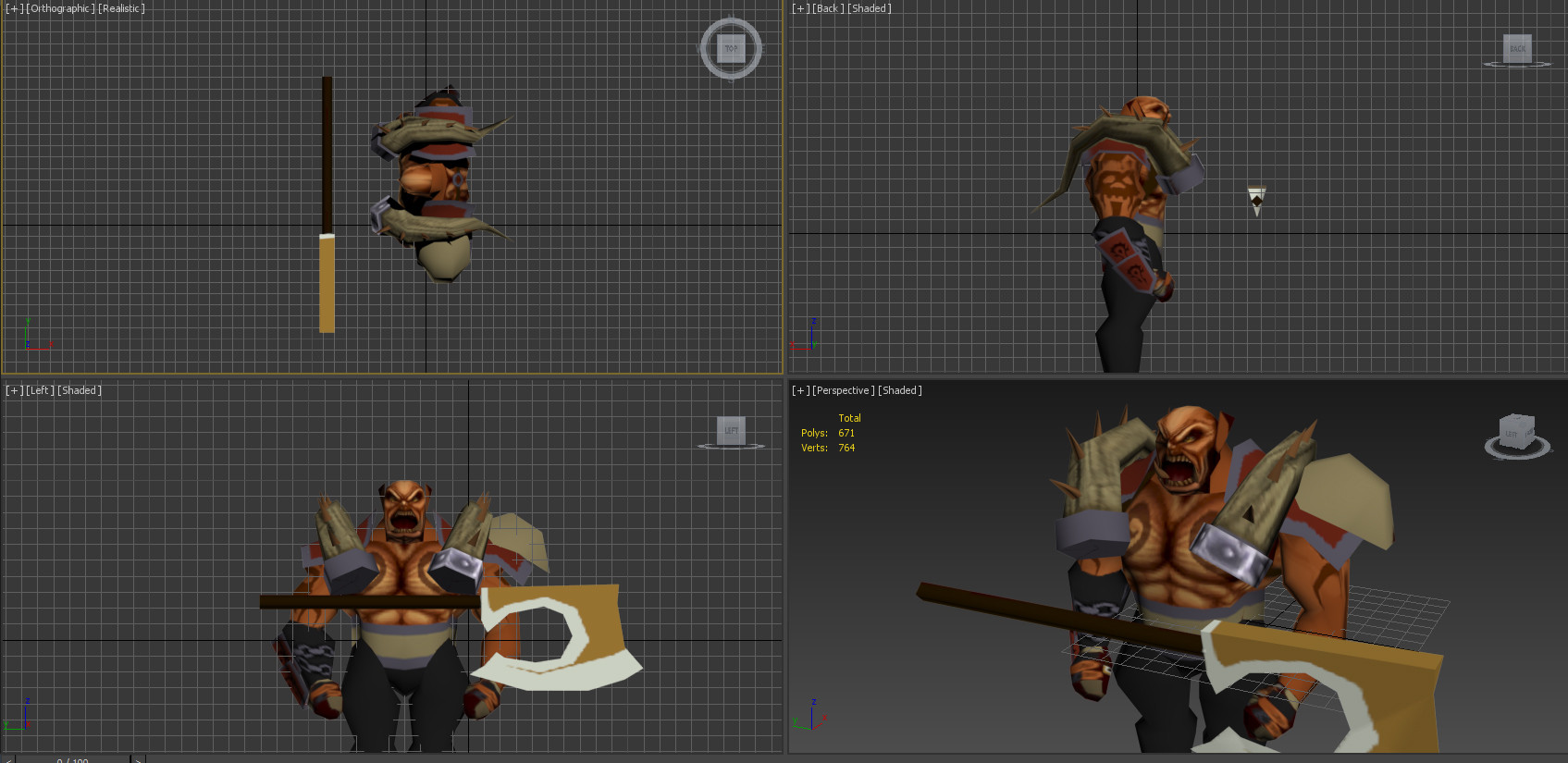The width and height of the screenshot is (1568, 763).
Task: Open the [+] general menu of the Perspective viewport
Action: click(x=801, y=390)
